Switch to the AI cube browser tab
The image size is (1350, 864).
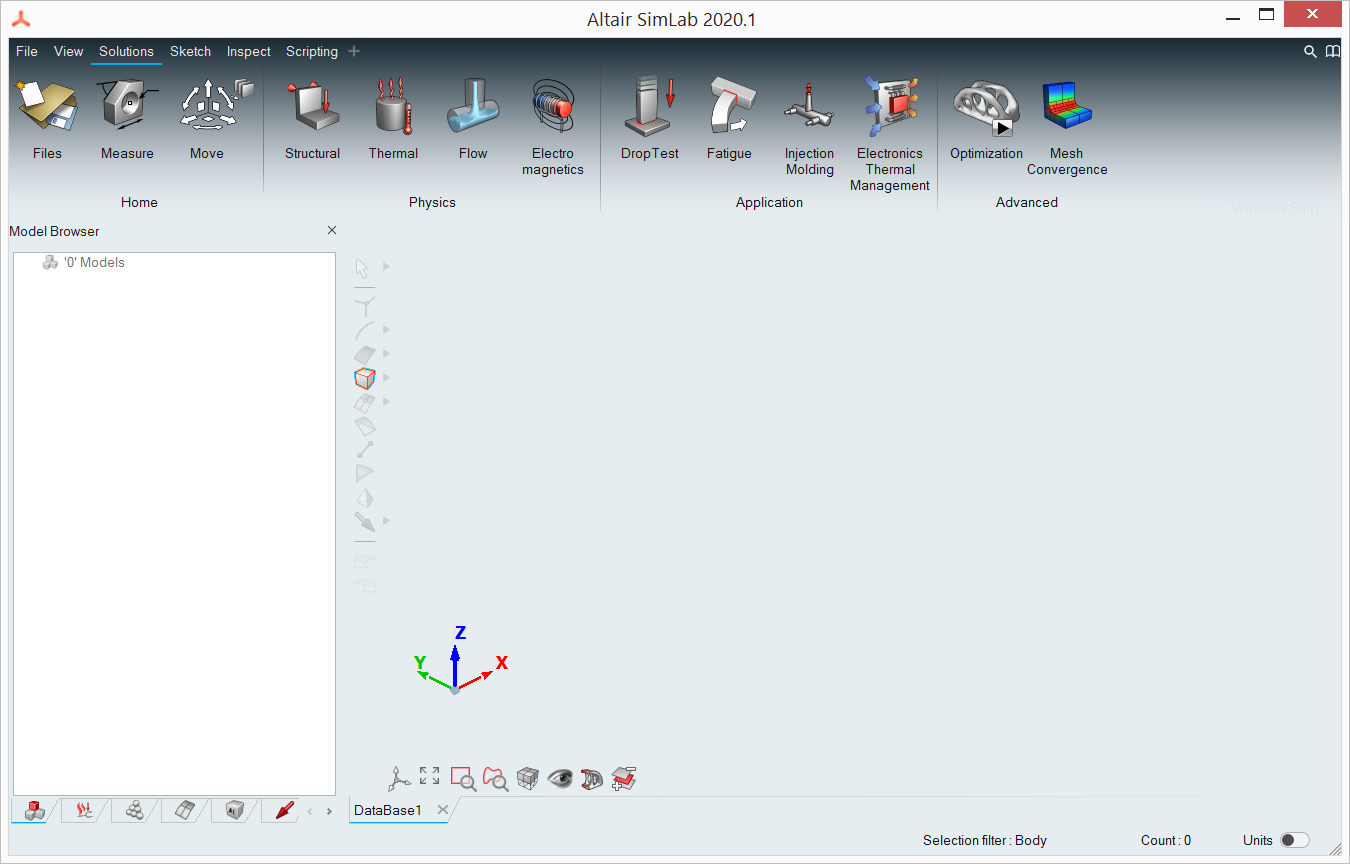[235, 810]
